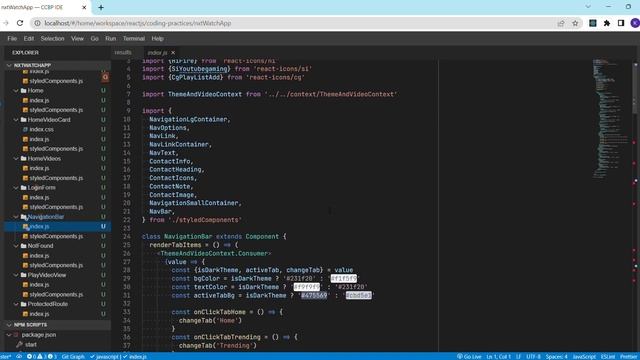Open styledComponents.js under HomeVideos
This screenshot has width=640, height=360.
pyautogui.click(x=56, y=178)
